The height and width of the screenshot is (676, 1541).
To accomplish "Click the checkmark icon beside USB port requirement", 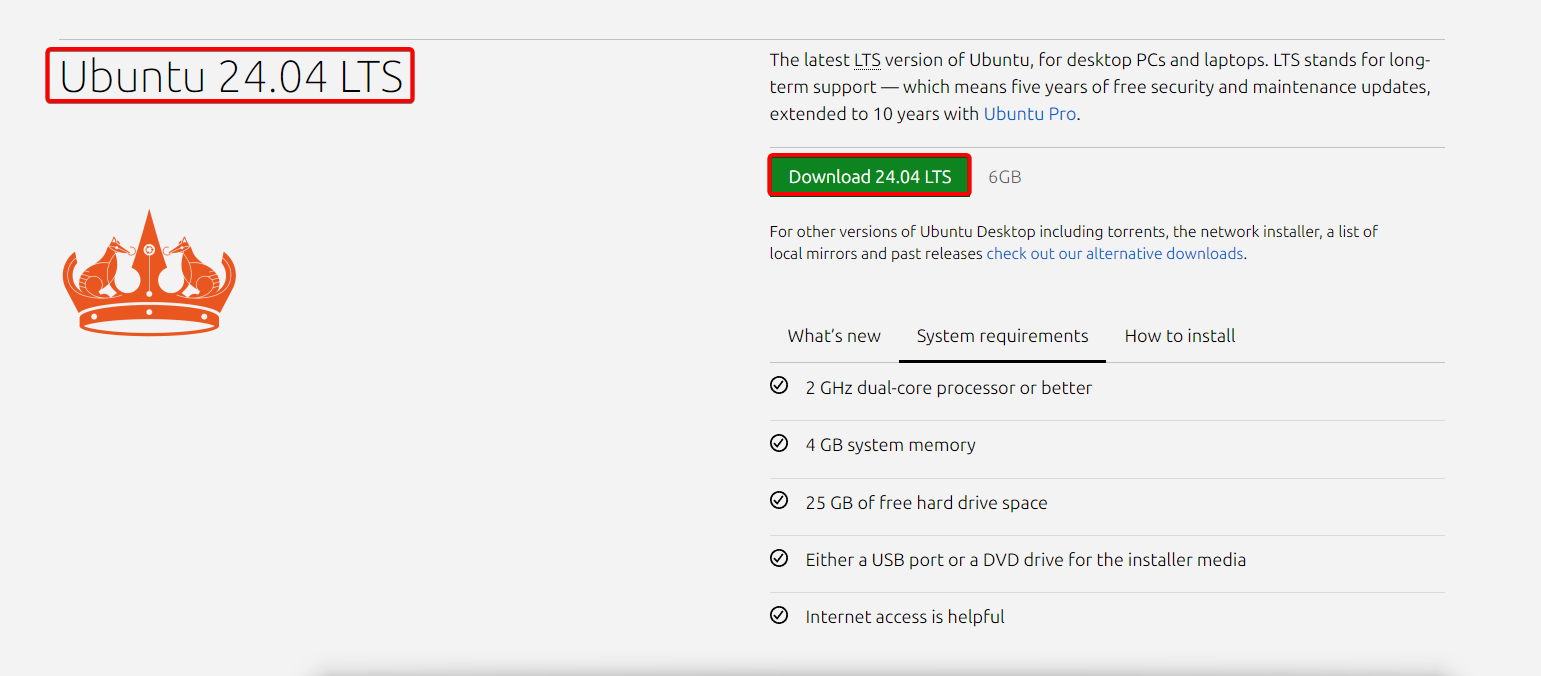I will tap(779, 557).
